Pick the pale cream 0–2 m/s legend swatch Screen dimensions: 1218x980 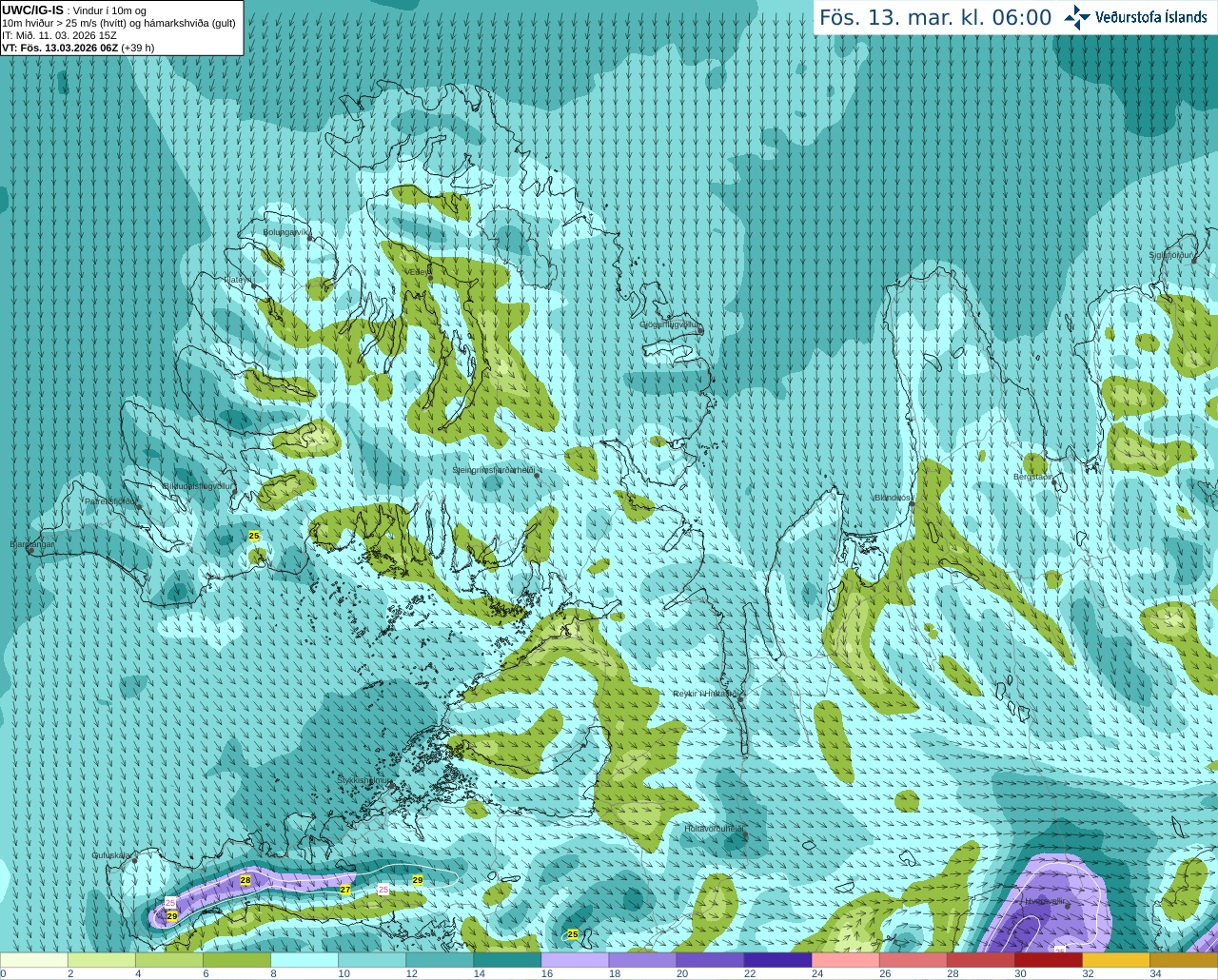tap(34, 960)
